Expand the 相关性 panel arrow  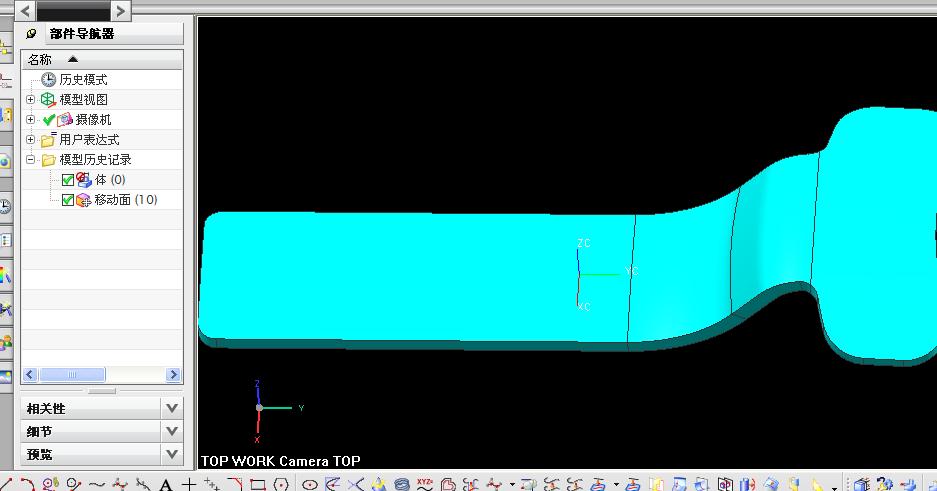[172, 409]
